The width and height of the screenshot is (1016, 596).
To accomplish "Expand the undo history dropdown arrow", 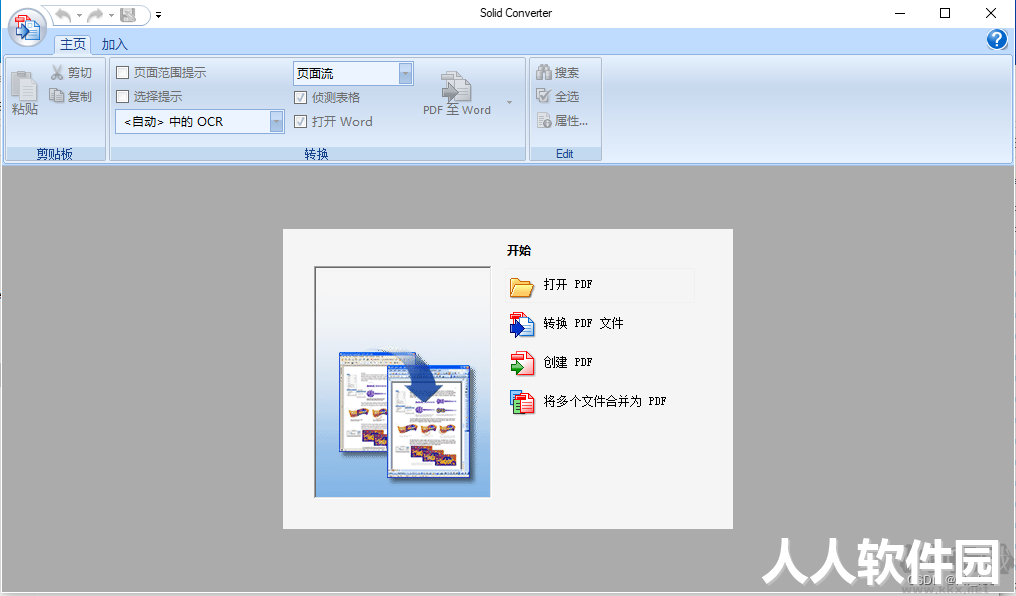I will coord(79,15).
